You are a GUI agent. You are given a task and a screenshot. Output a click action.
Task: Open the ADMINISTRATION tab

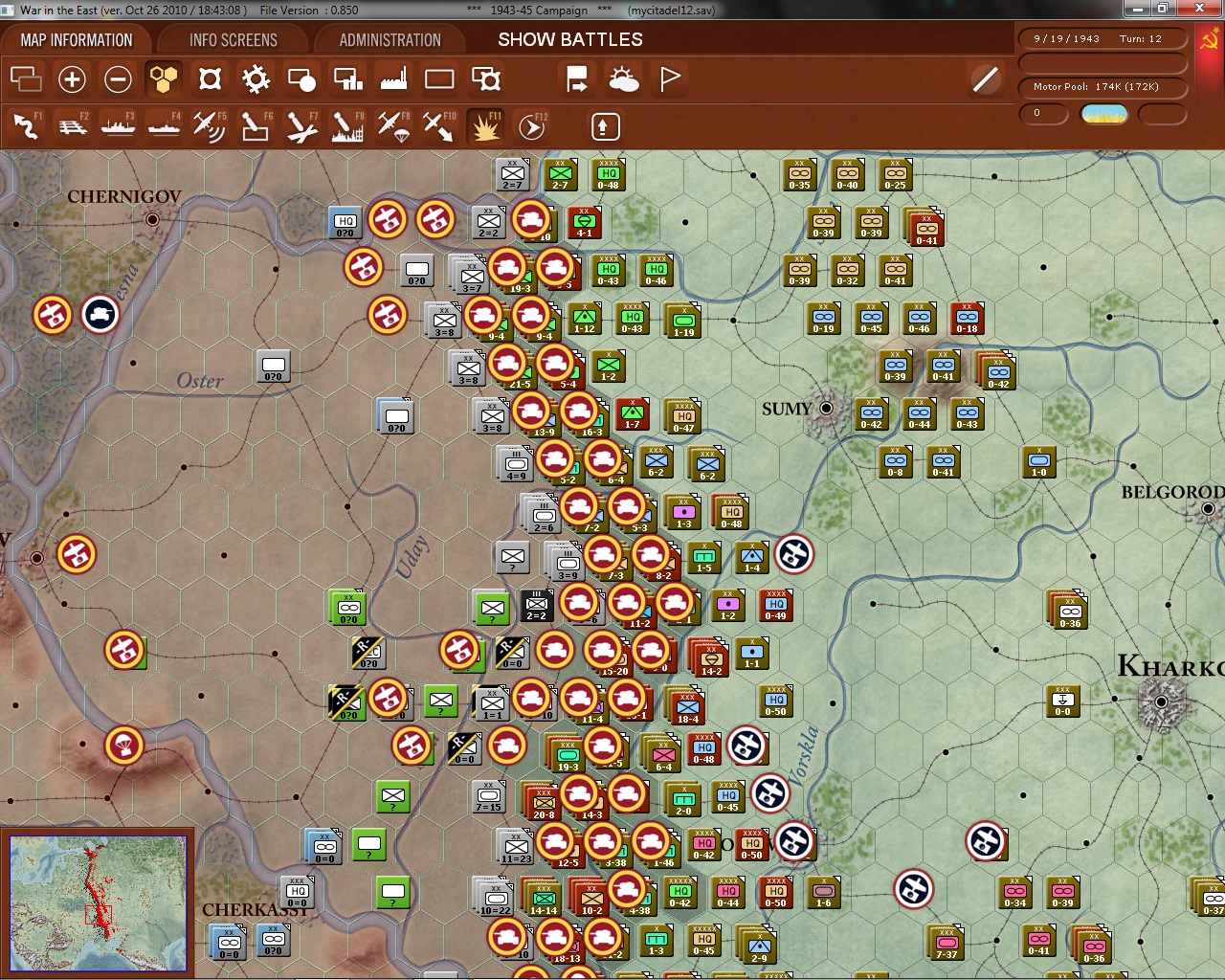coord(390,40)
